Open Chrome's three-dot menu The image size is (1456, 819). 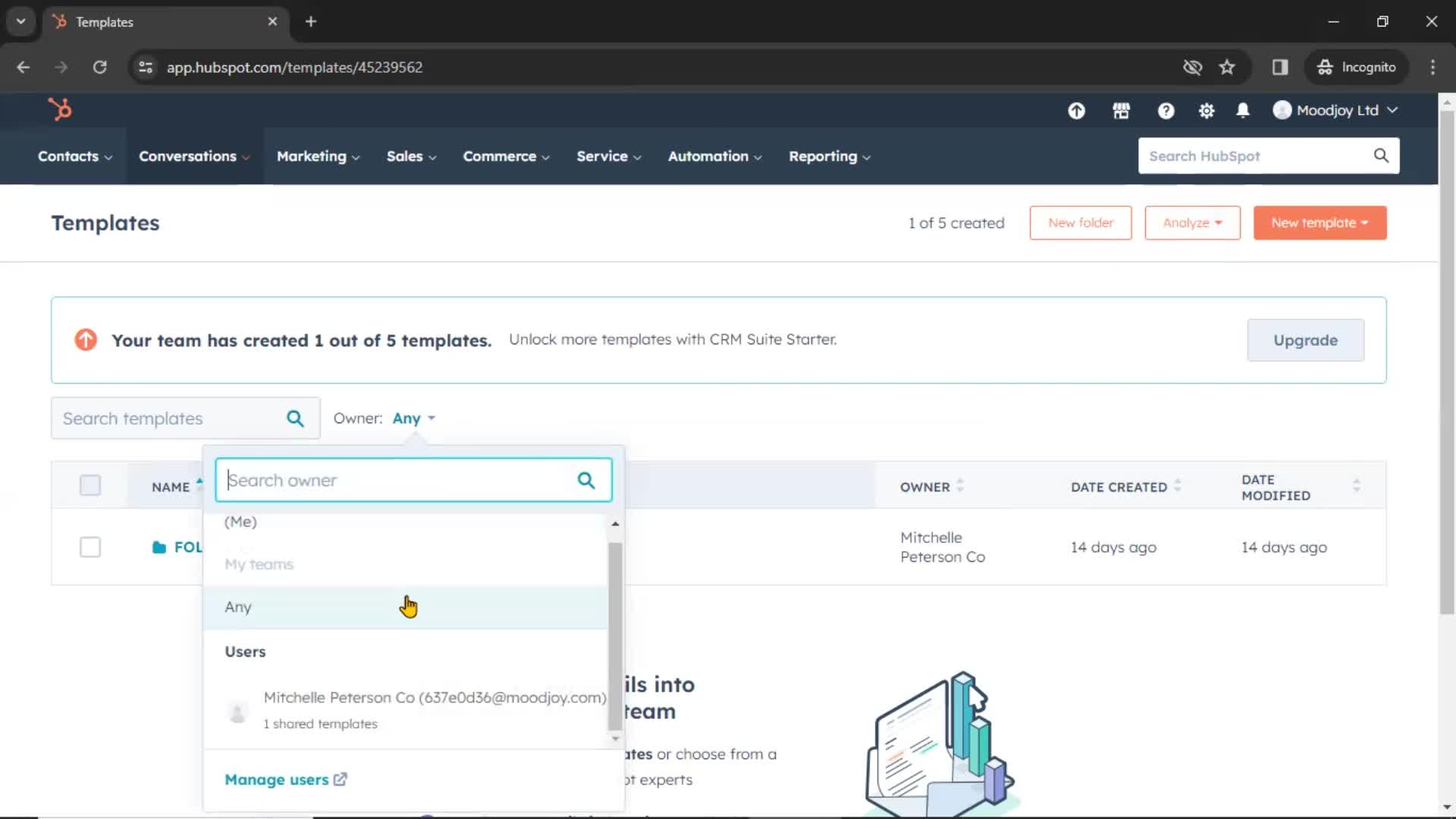(x=1432, y=67)
